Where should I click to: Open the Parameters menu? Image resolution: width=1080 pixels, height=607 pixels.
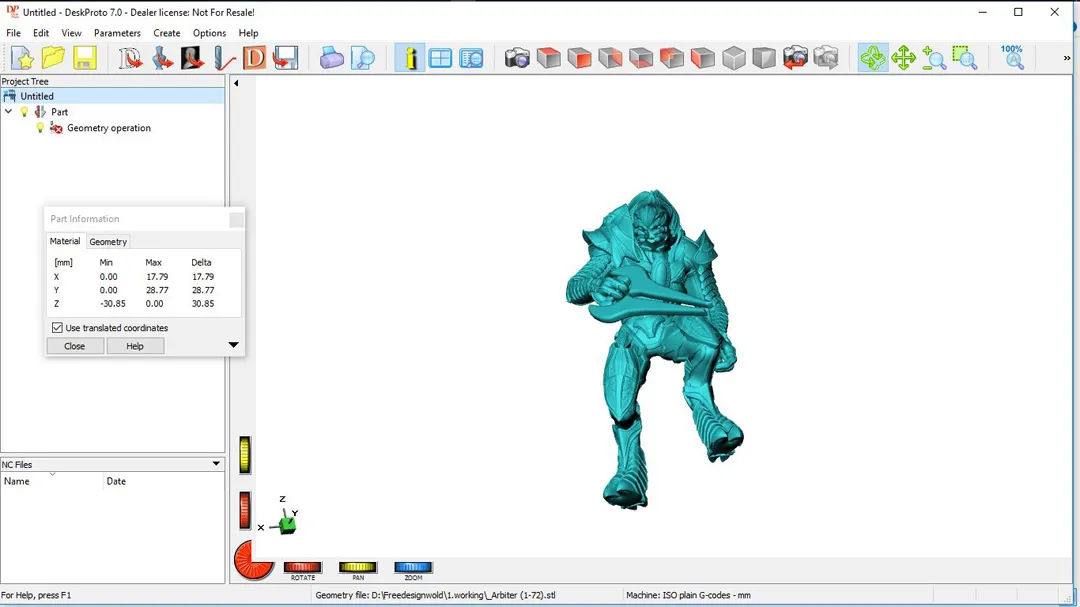tap(117, 33)
